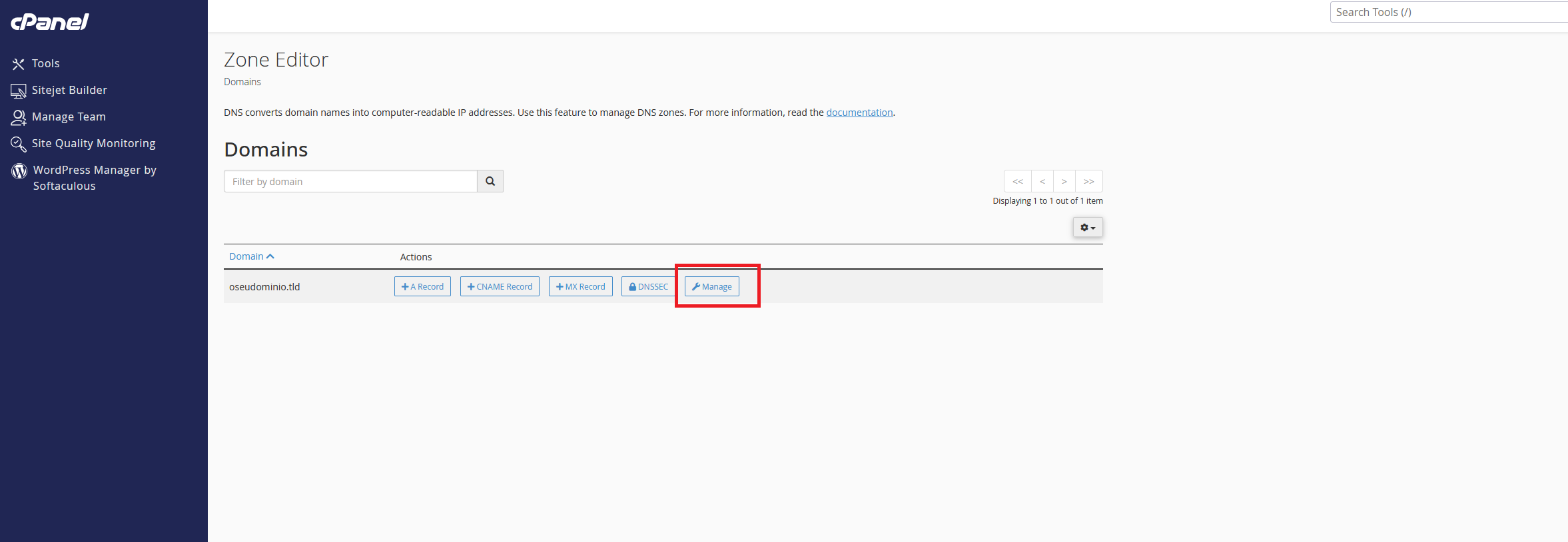Click the WordPress logo icon in sidebar
The width and height of the screenshot is (1568, 542).
[19, 171]
